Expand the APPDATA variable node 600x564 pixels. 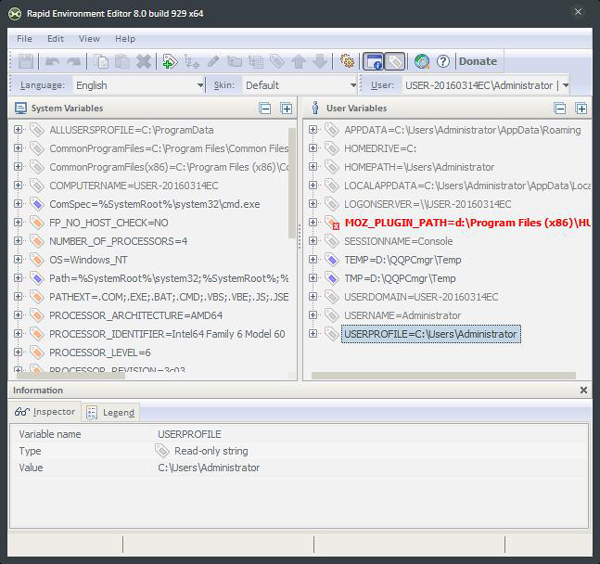point(313,129)
